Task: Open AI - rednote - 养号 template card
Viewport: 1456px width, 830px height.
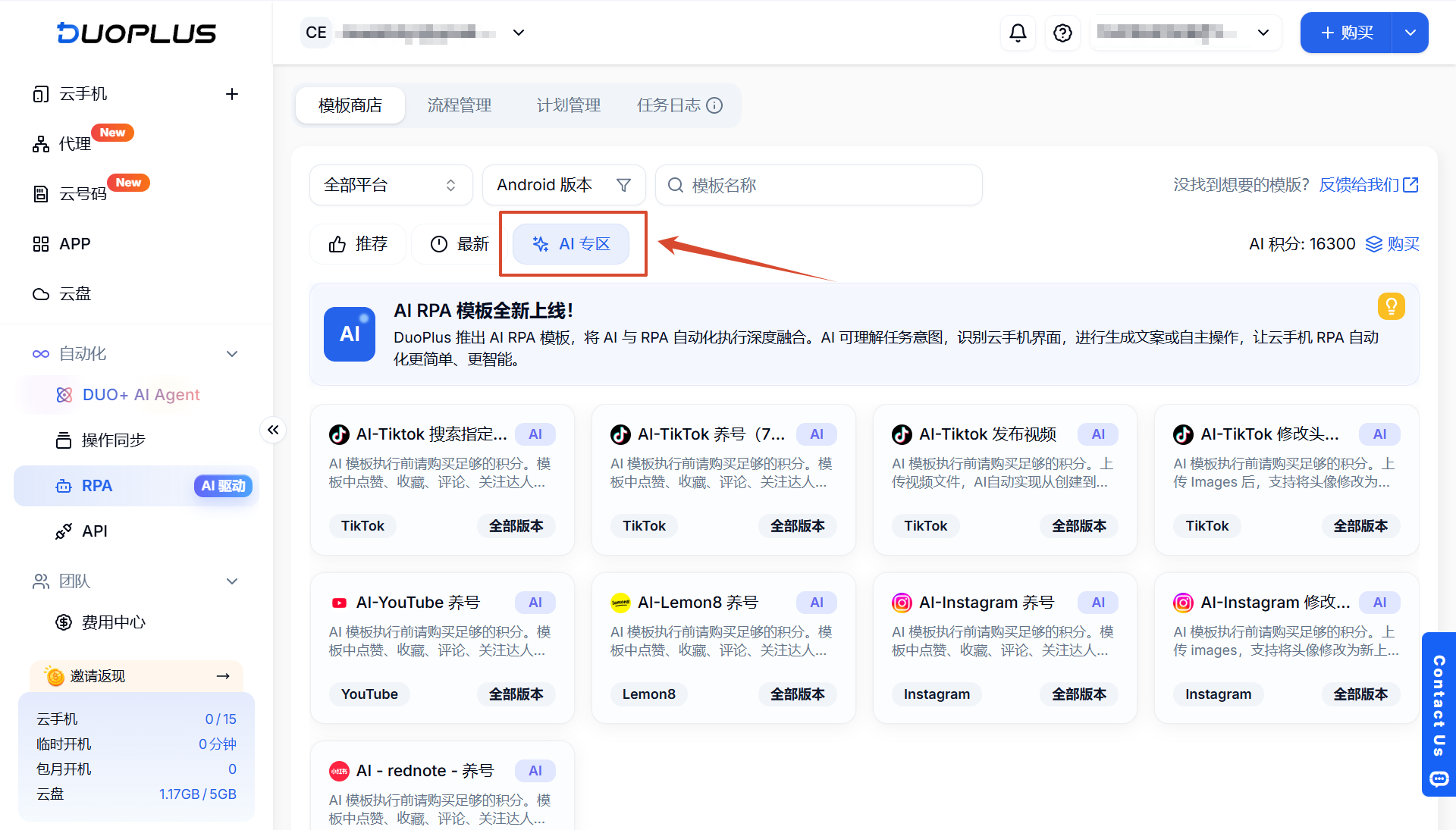Action: click(x=442, y=786)
